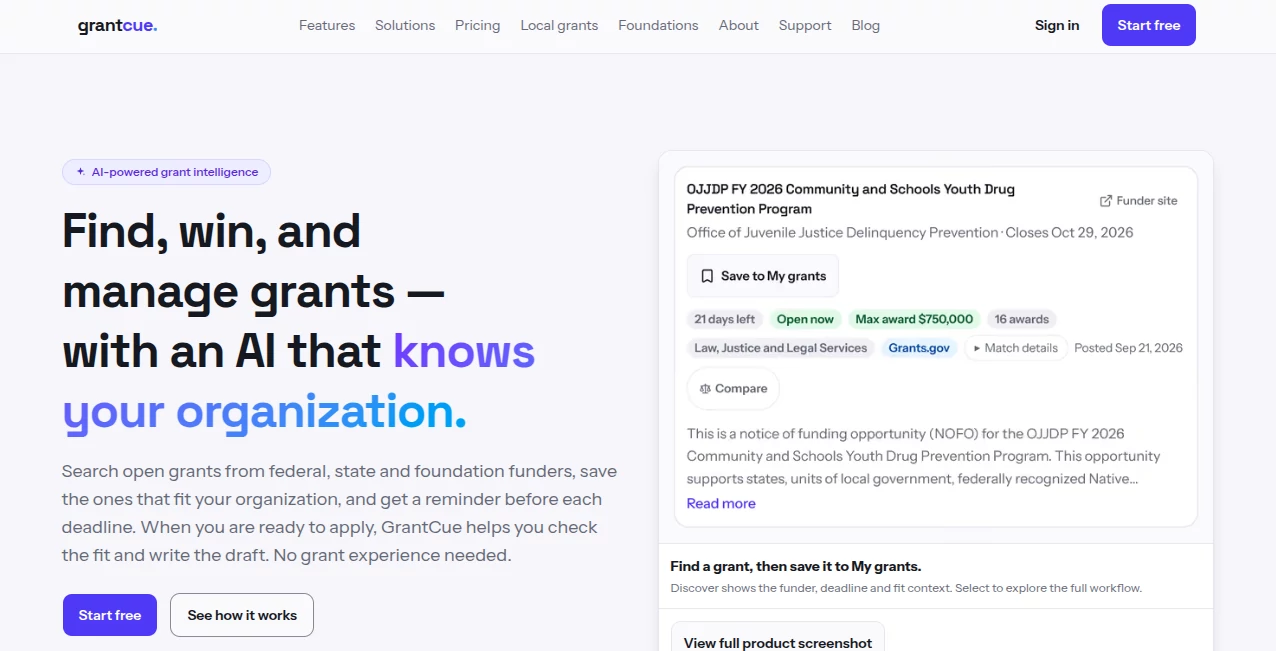Click Read more under the grant description
This screenshot has height=651, width=1276.
tap(721, 504)
